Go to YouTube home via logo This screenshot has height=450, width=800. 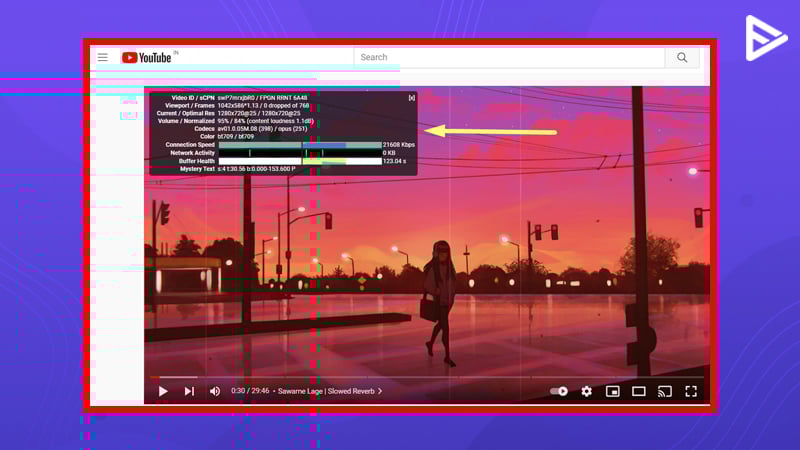point(146,58)
